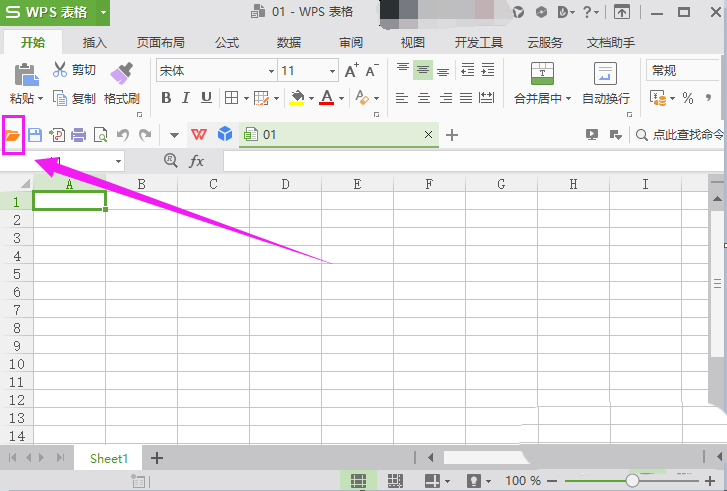Switch to the 页面布局 tab
The image size is (727, 491).
160,43
